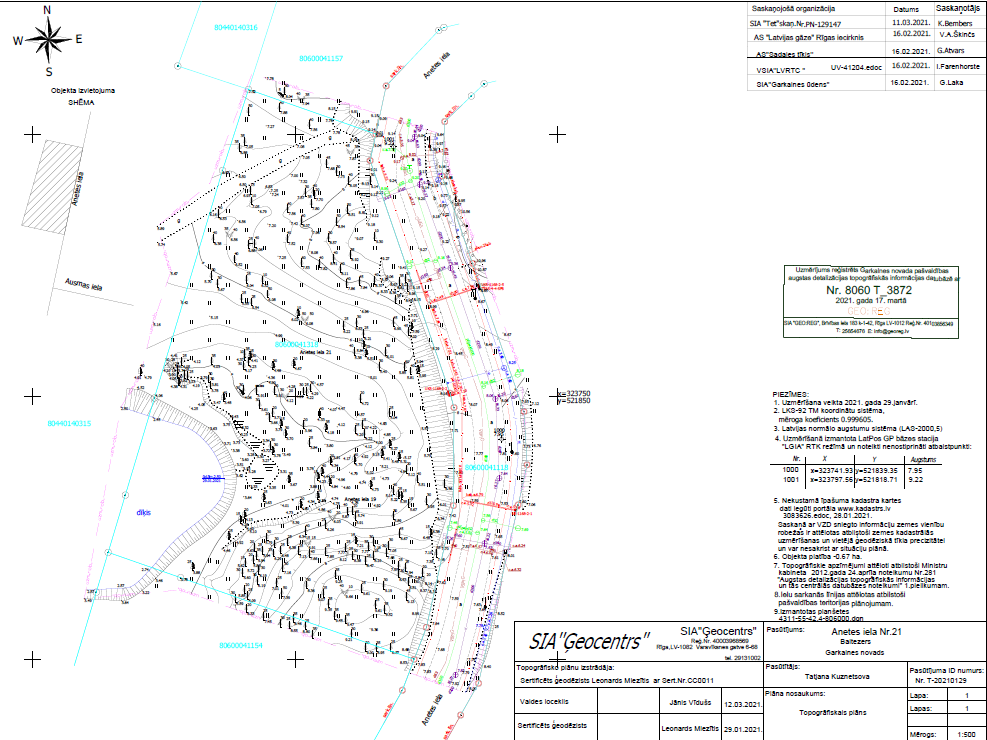The width and height of the screenshot is (987, 740).
Task: Click the north arrow compass rose
Action: 48,40
